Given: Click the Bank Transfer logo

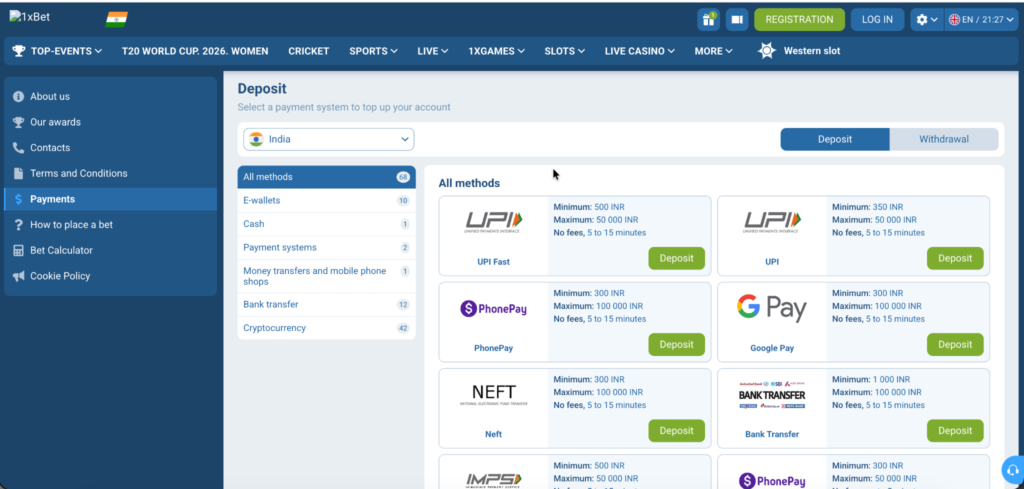Looking at the screenshot, I should click(772, 394).
